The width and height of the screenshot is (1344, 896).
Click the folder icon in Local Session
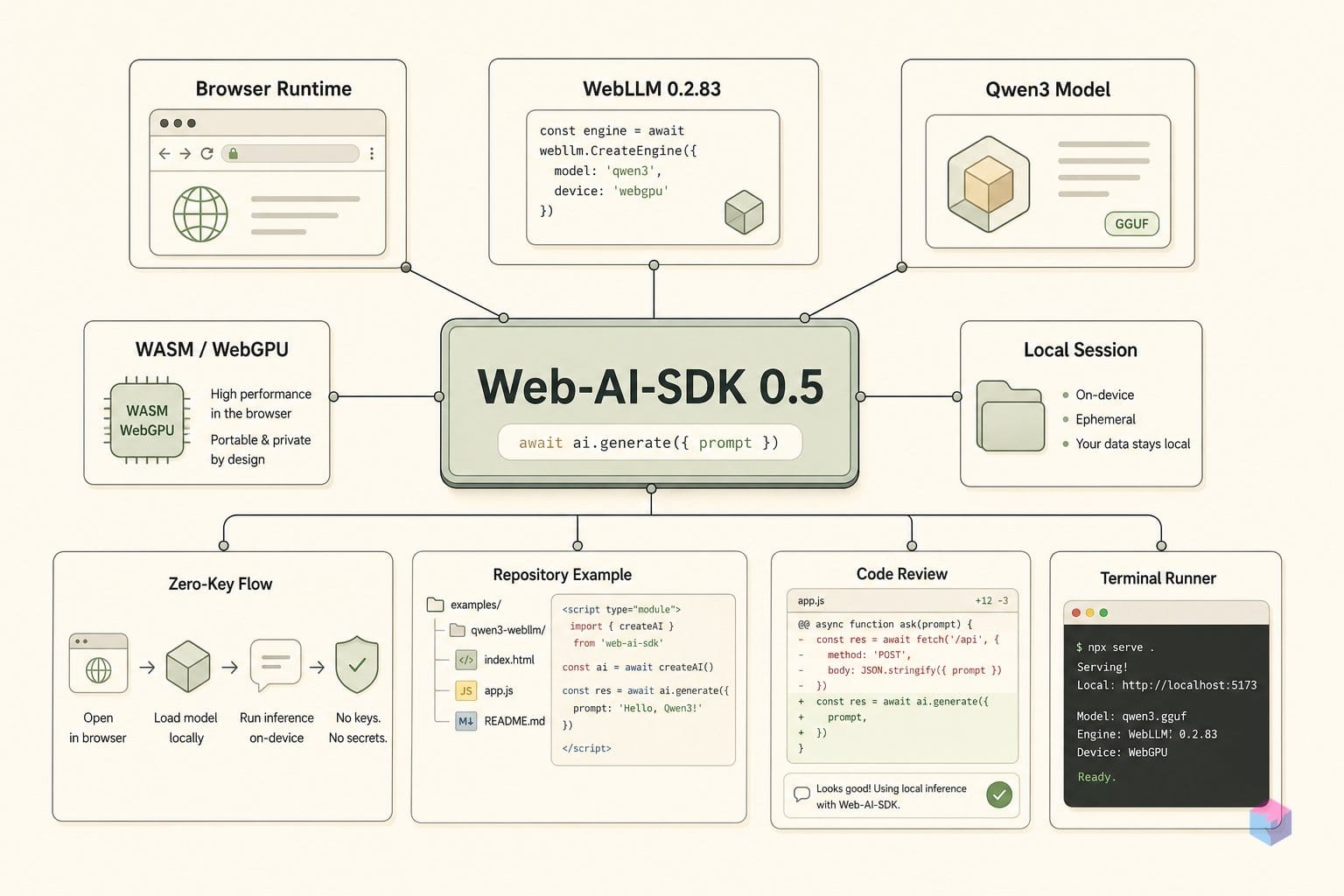point(1011,416)
